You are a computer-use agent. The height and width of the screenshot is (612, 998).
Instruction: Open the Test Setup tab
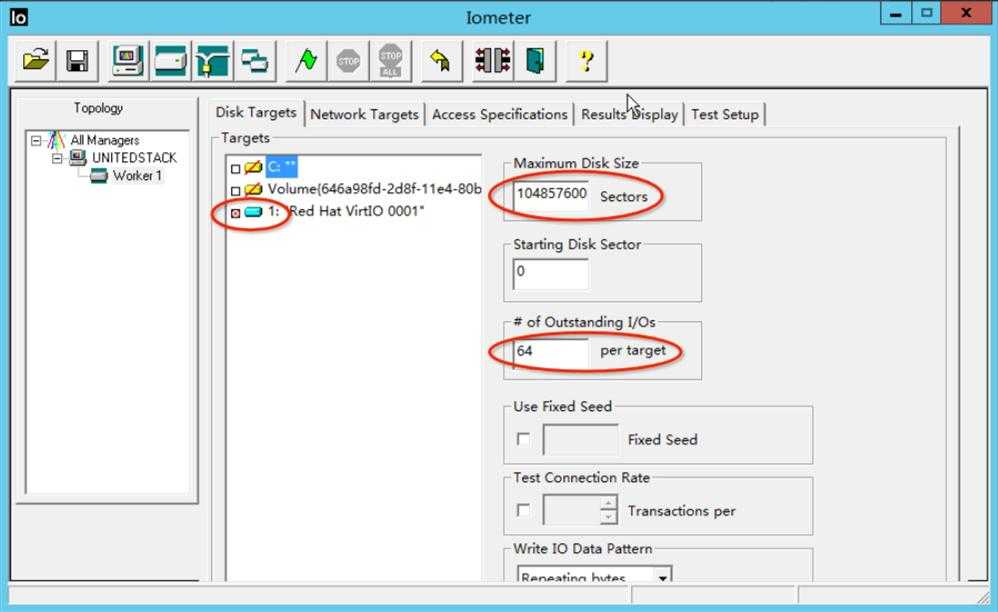[724, 115]
